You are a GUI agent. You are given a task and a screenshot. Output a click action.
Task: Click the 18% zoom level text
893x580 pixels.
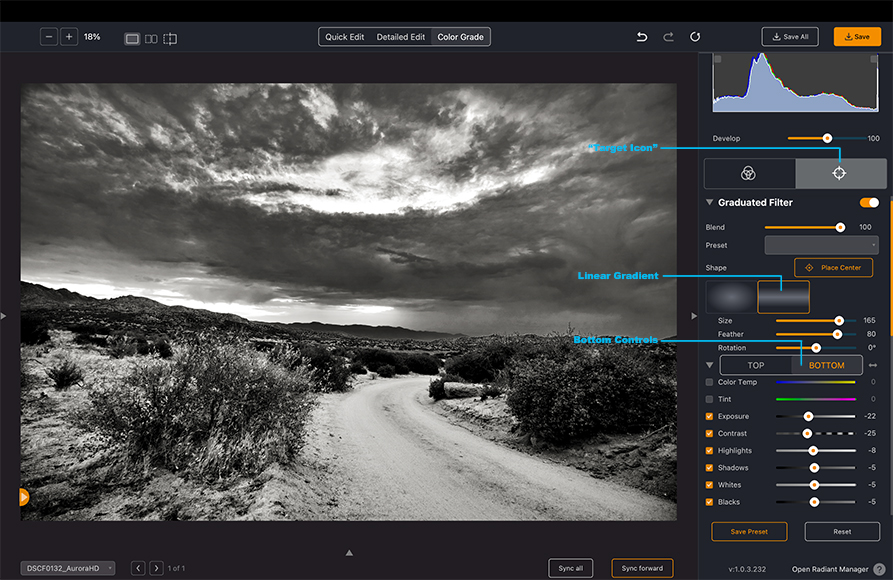point(92,37)
